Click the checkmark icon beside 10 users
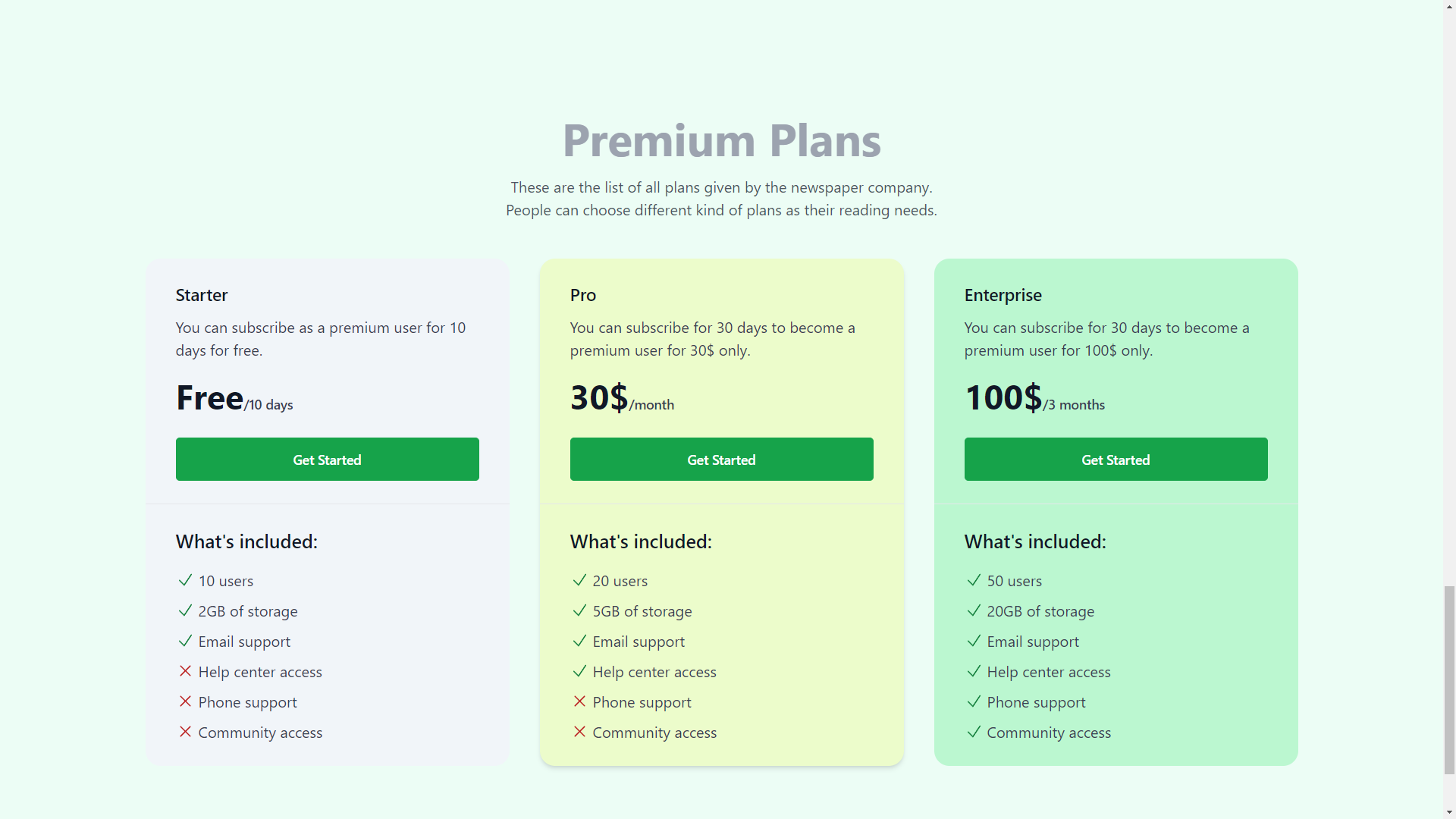The width and height of the screenshot is (1456, 819). pyautogui.click(x=185, y=580)
